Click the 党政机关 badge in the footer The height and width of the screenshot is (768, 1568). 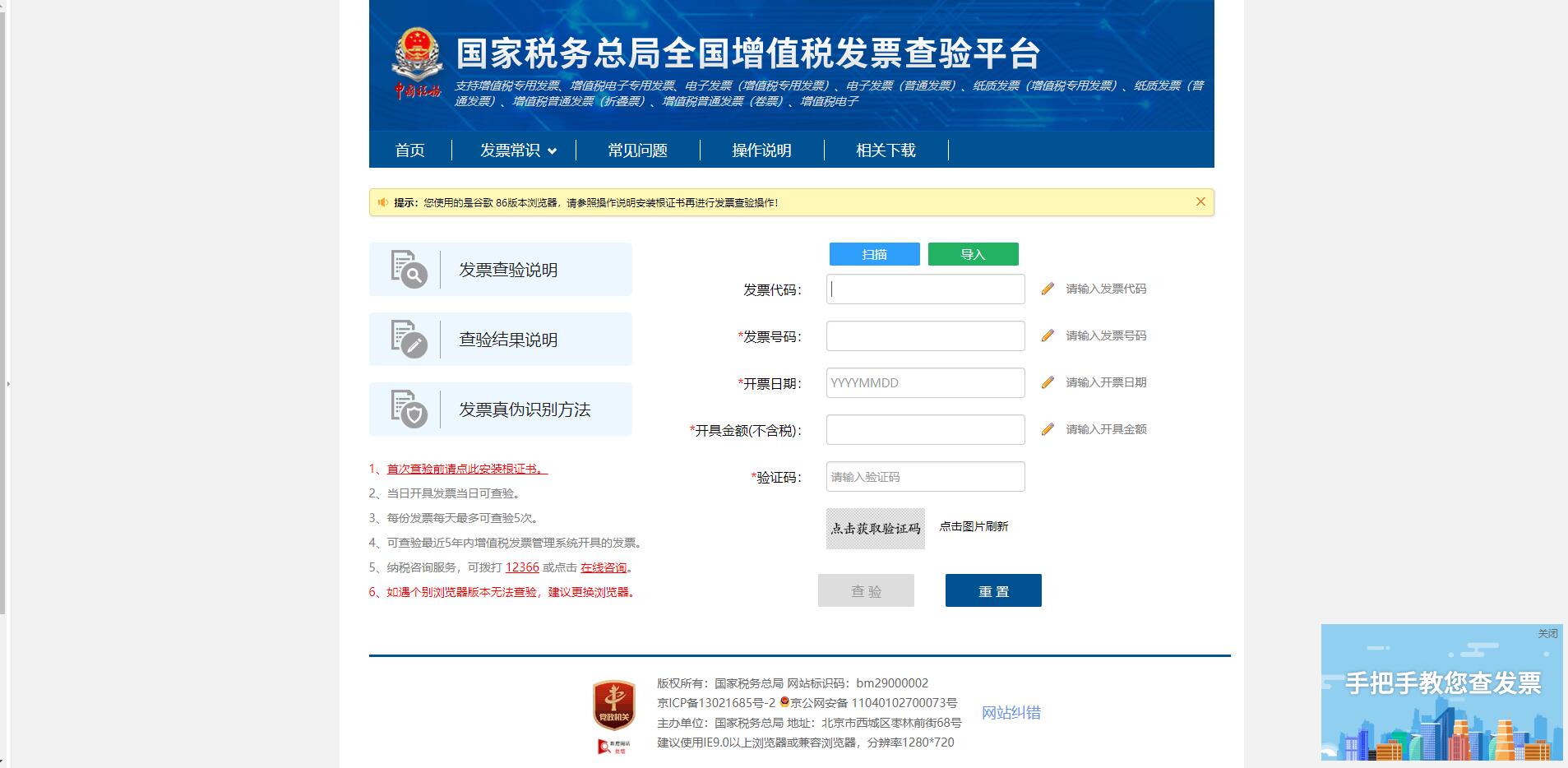(x=614, y=705)
